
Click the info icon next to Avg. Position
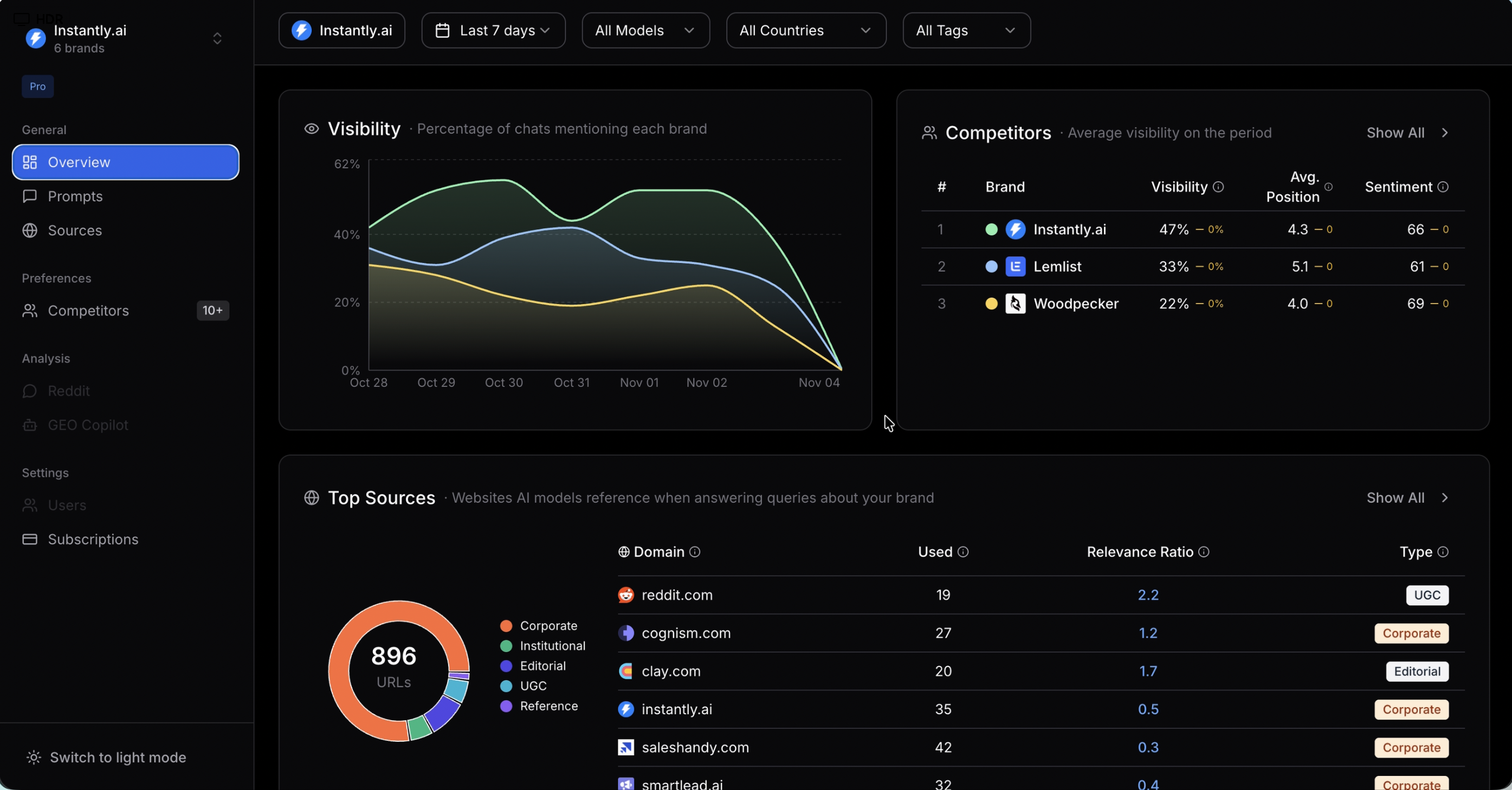tap(1328, 186)
